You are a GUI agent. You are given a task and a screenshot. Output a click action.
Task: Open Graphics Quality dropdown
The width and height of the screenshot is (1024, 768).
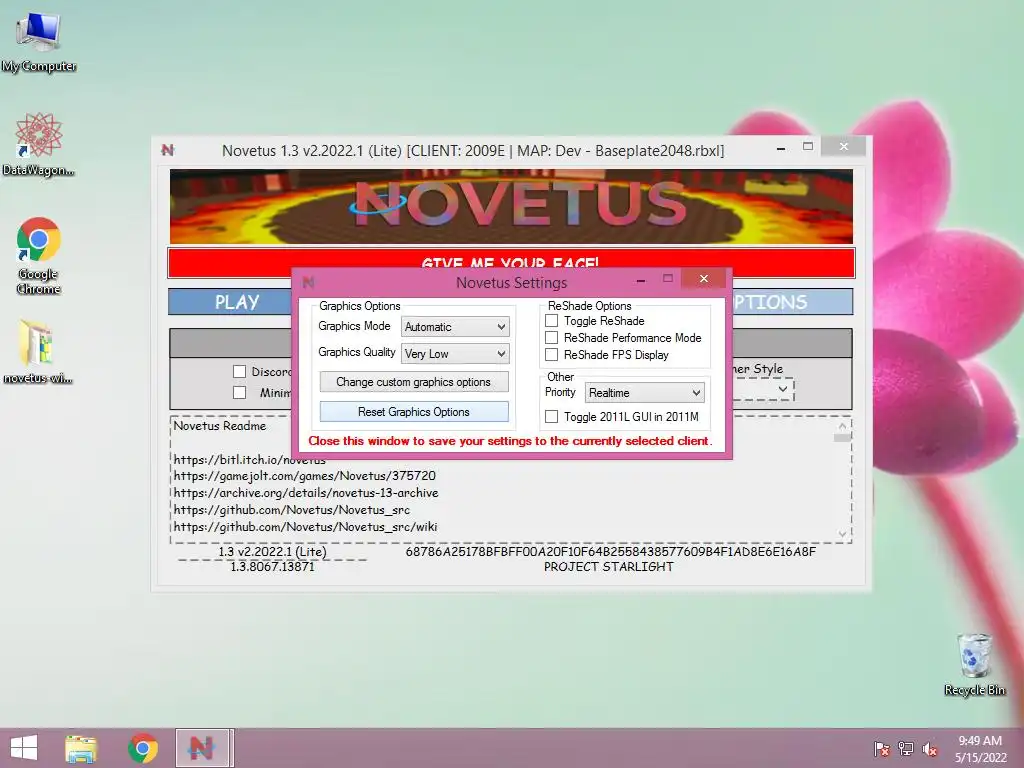point(455,353)
